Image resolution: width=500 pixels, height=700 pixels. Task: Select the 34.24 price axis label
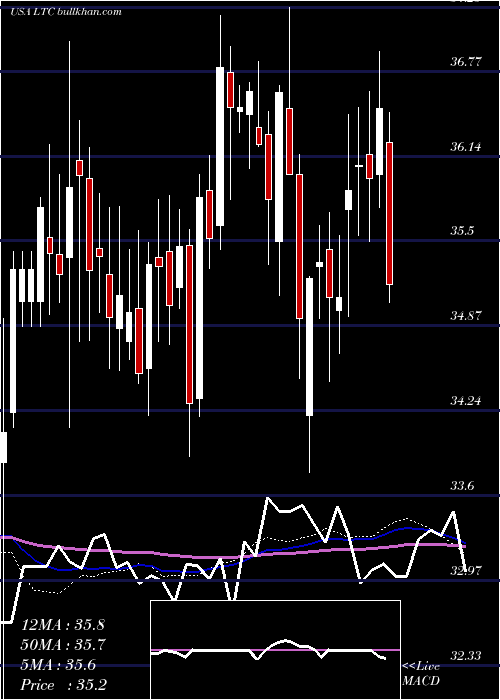click(466, 401)
